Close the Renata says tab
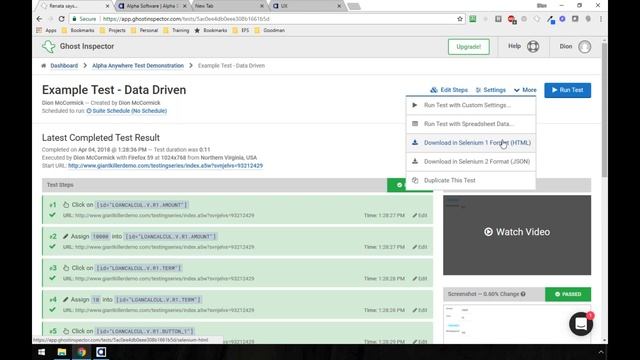640x360 pixels. coord(107,6)
